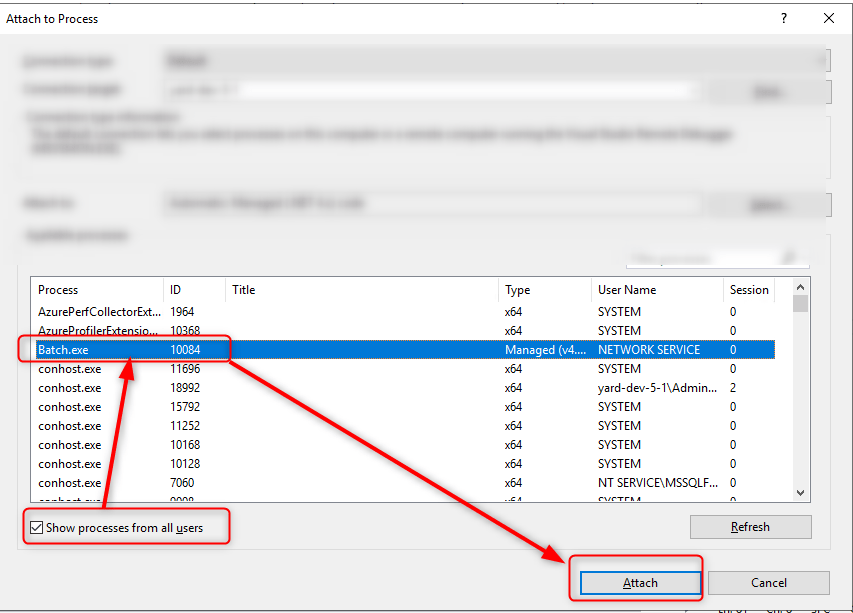Open the Connection type dropdown

pos(823,60)
